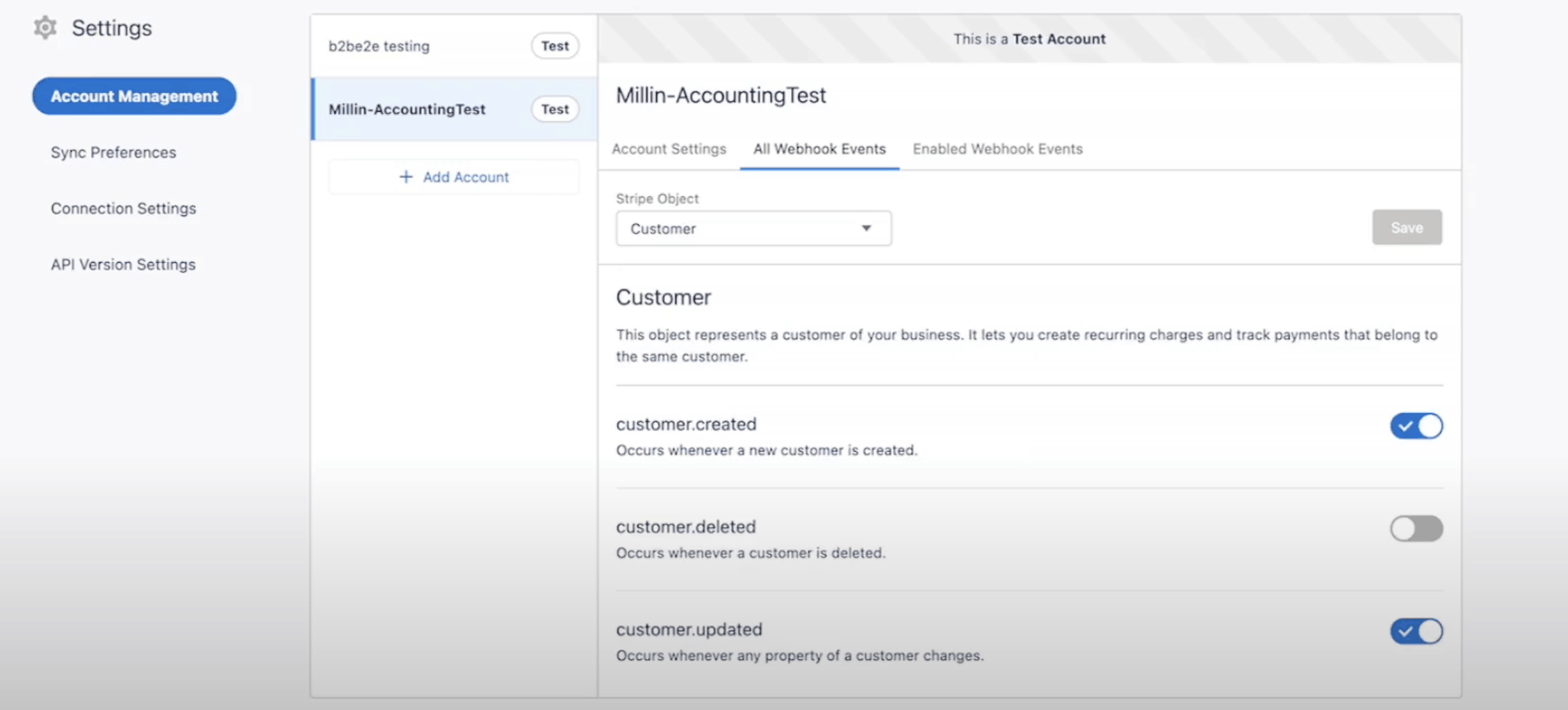Disable the customer.created webhook toggle

tap(1416, 426)
